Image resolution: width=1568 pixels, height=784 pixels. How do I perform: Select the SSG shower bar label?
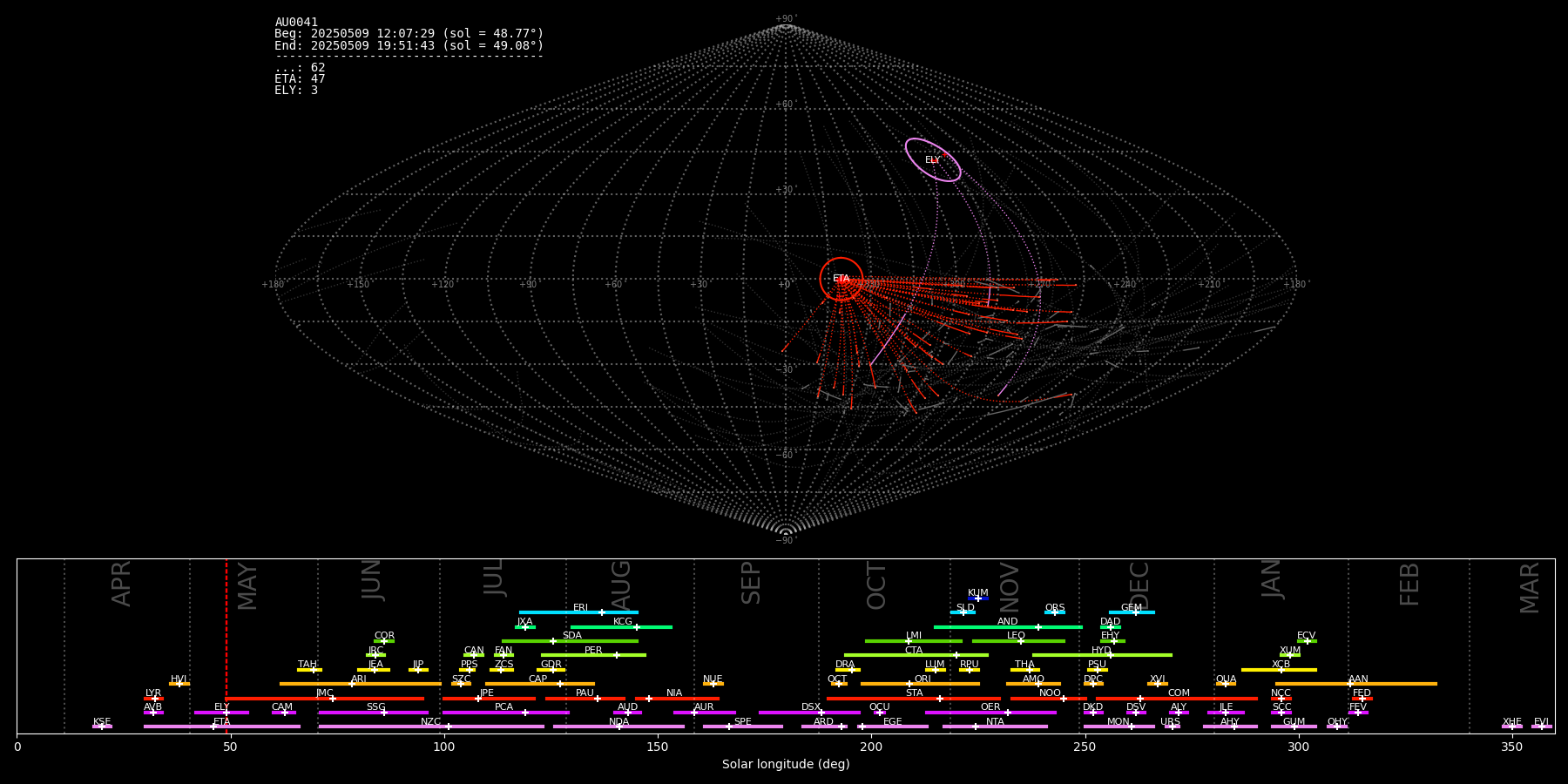point(376,707)
